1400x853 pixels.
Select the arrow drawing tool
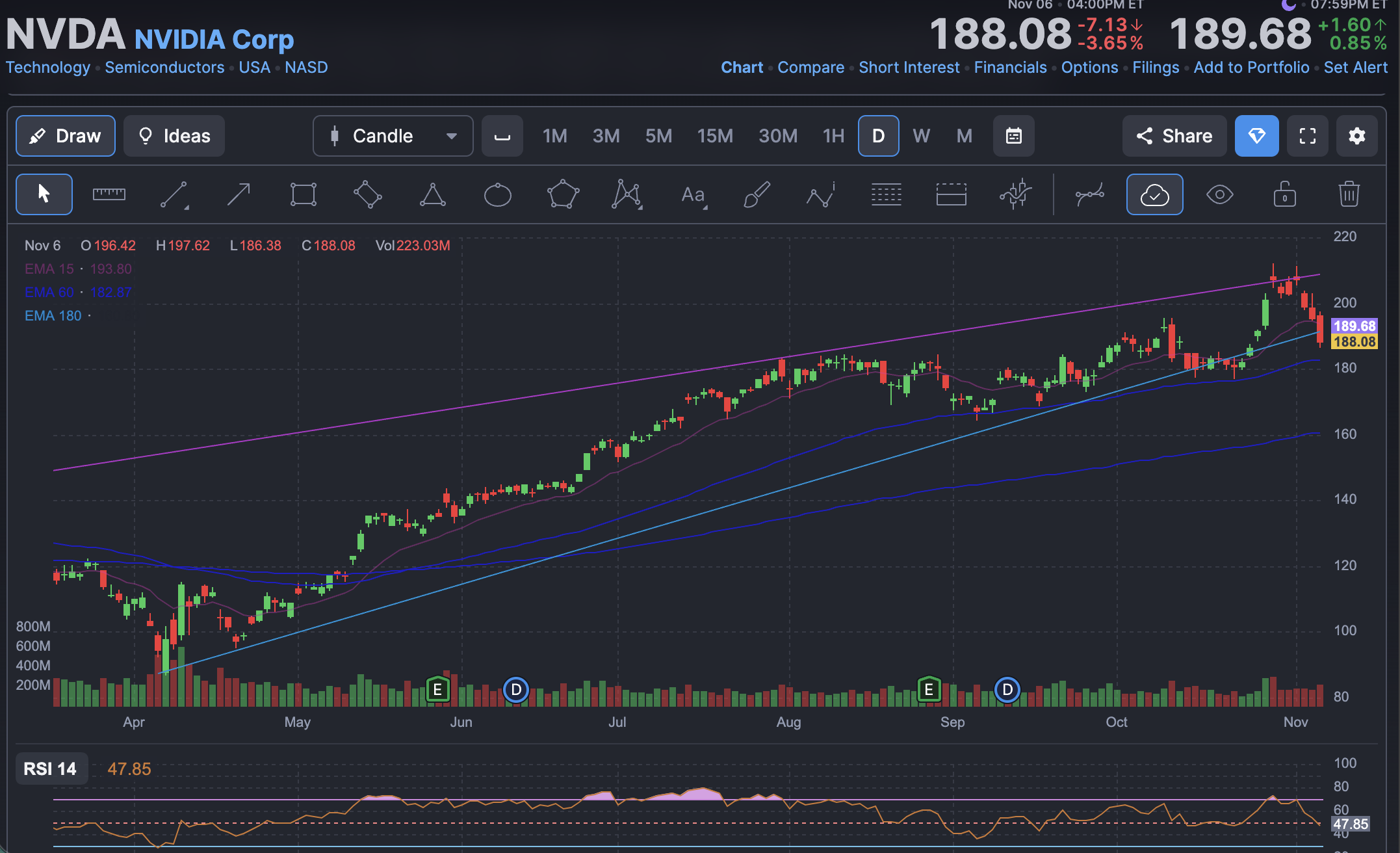click(x=239, y=194)
